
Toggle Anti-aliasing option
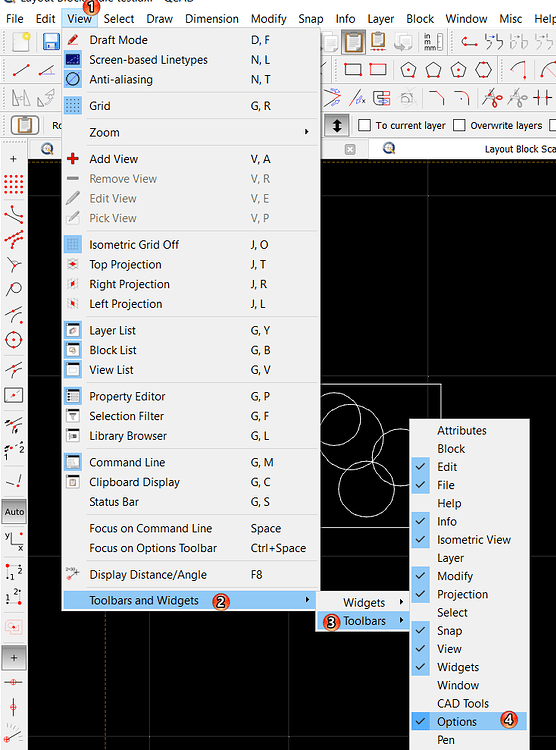point(191,79)
